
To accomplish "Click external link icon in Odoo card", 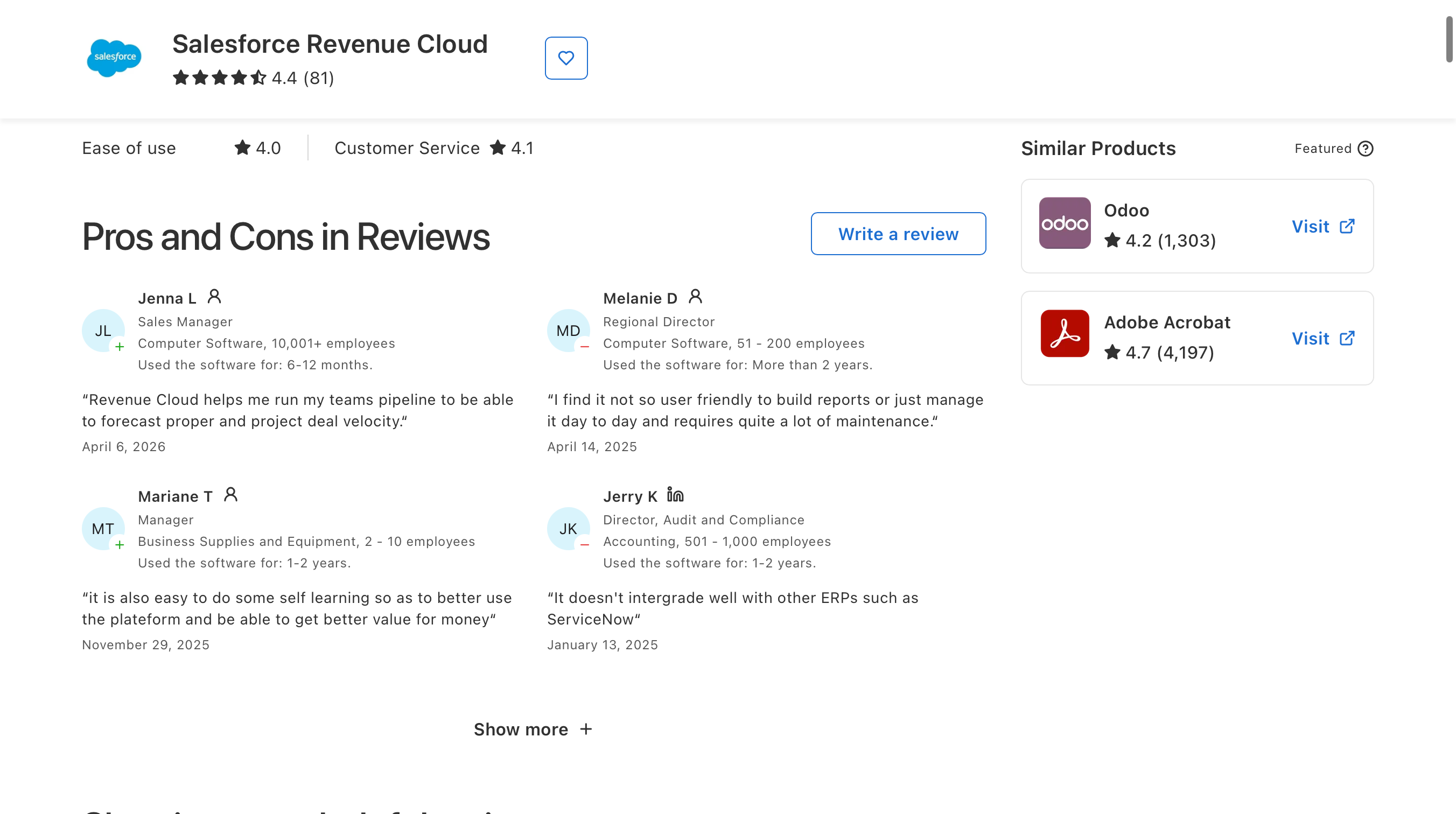I will click(x=1347, y=226).
